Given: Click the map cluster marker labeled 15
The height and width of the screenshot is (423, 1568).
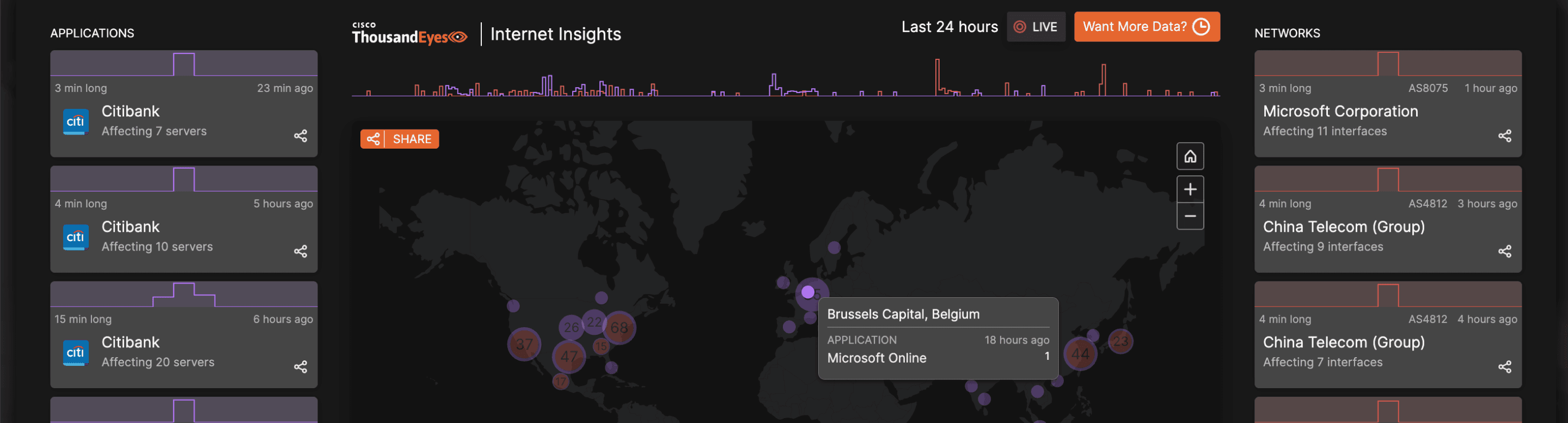Looking at the screenshot, I should 601,346.
